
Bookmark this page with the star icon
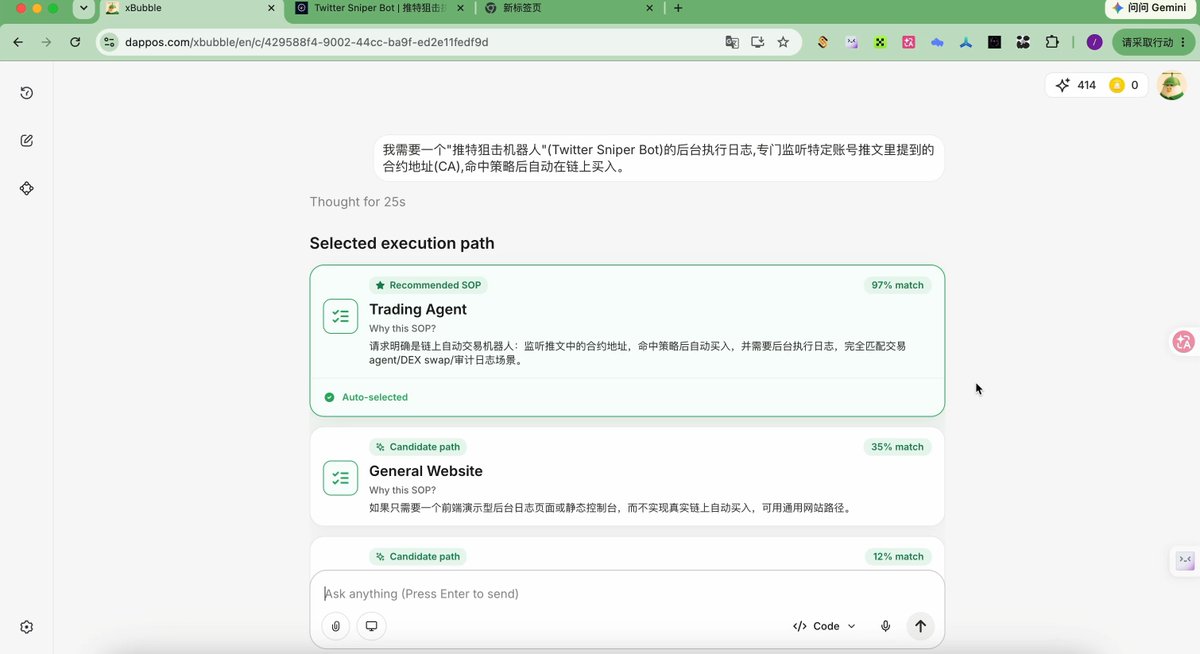click(783, 42)
